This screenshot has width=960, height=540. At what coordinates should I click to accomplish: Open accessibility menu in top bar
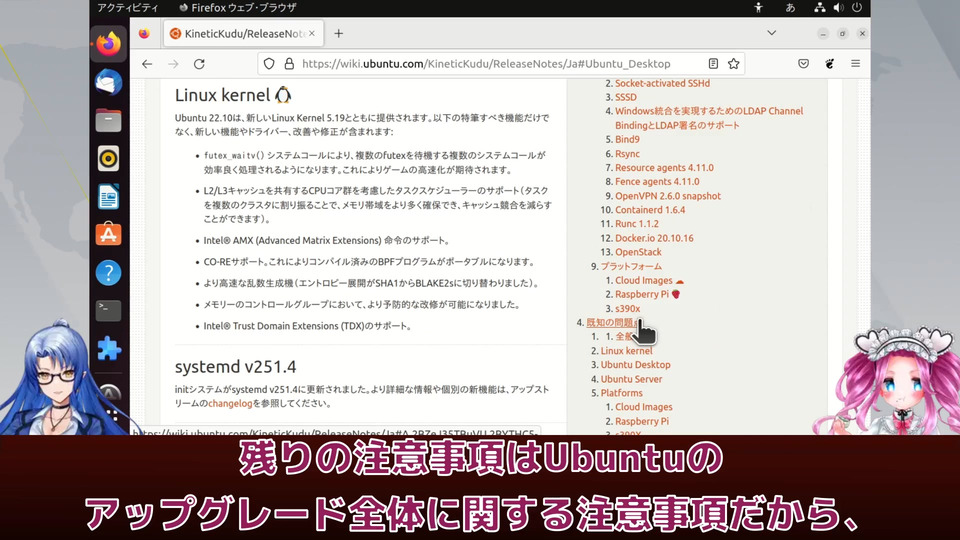[x=758, y=7]
